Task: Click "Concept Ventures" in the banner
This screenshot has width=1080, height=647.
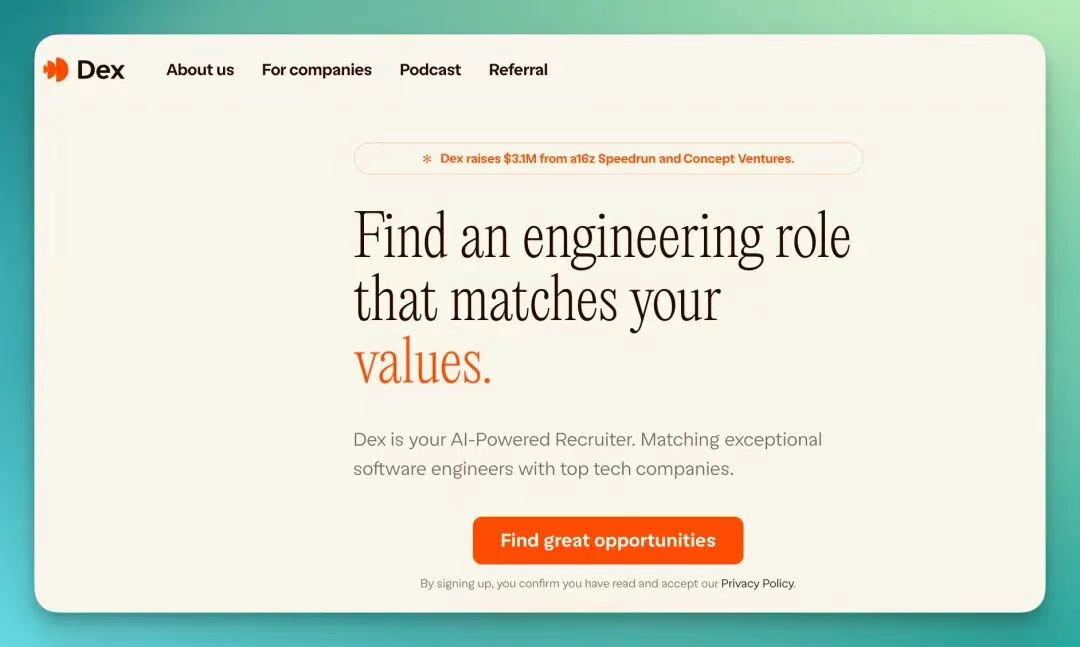Action: click(x=738, y=159)
